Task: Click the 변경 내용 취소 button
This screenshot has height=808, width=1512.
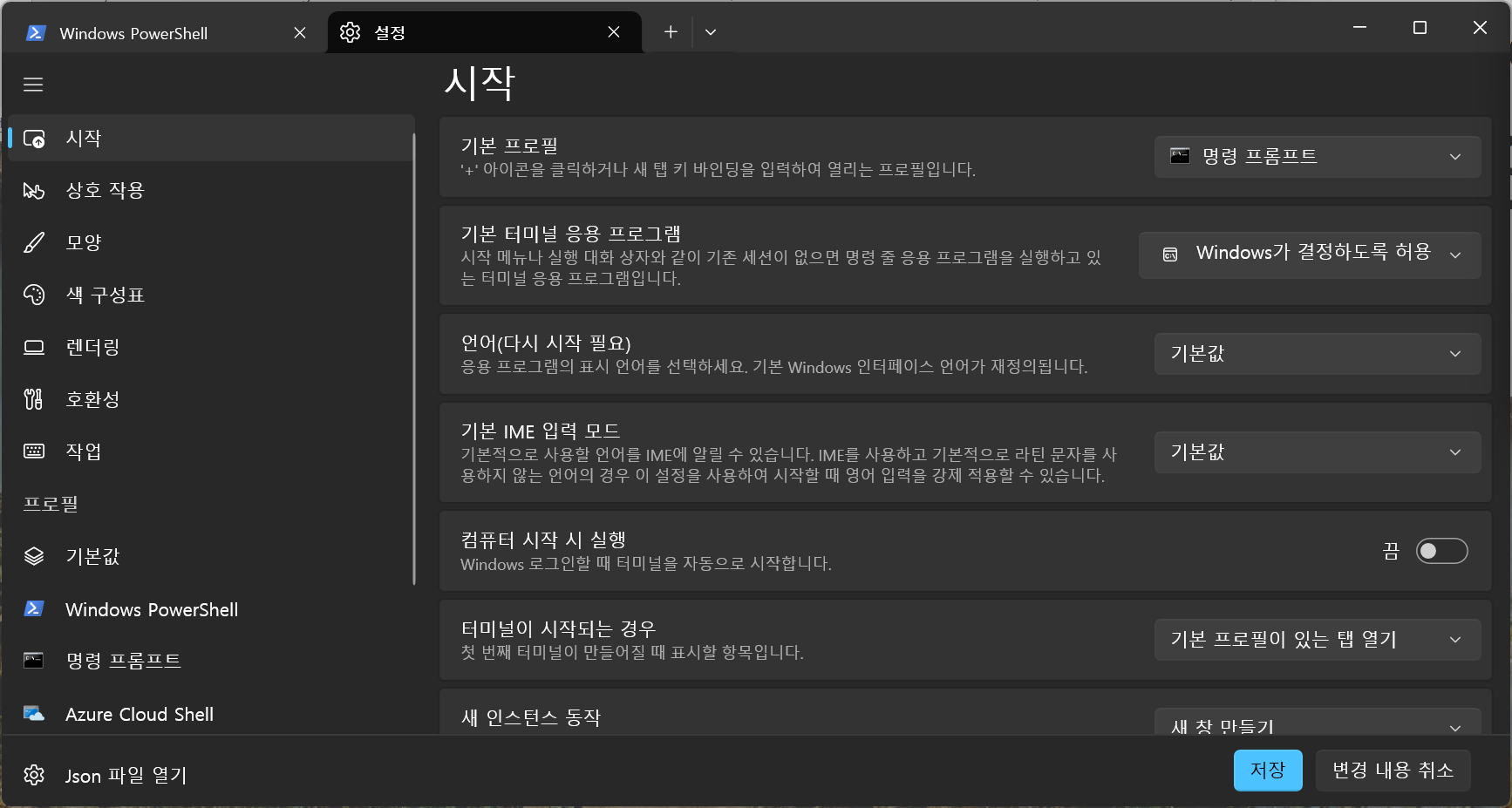Action: point(1393,771)
